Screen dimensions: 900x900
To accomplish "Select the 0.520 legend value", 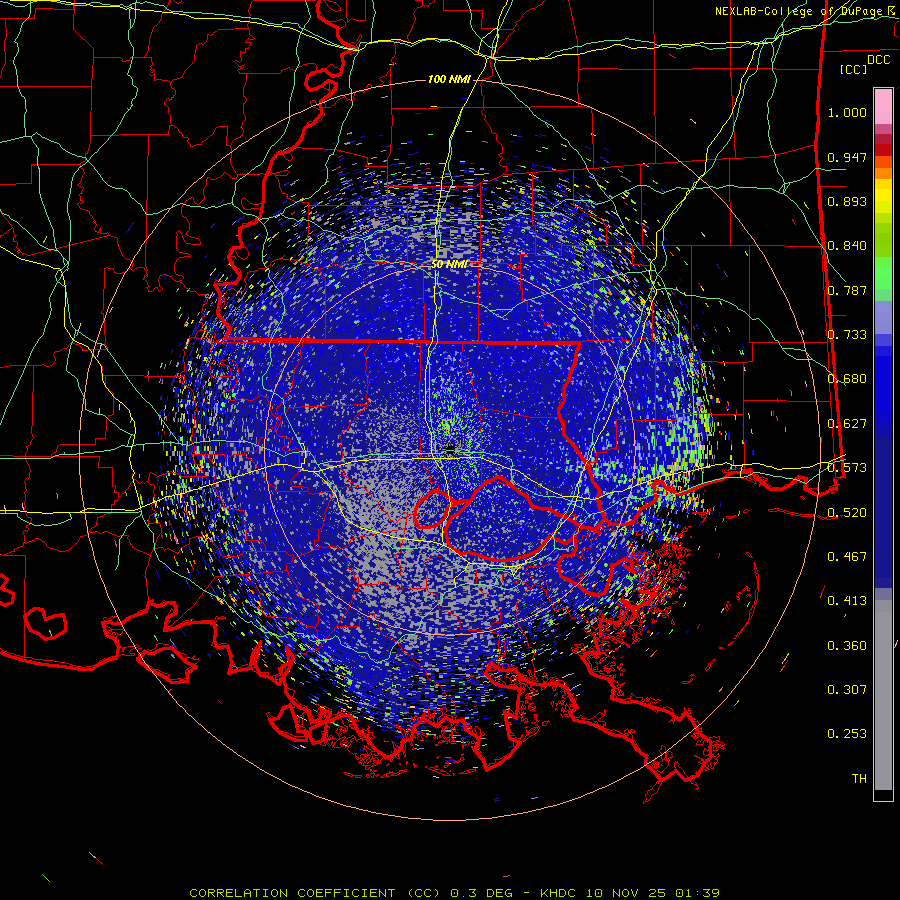I will coord(847,513).
